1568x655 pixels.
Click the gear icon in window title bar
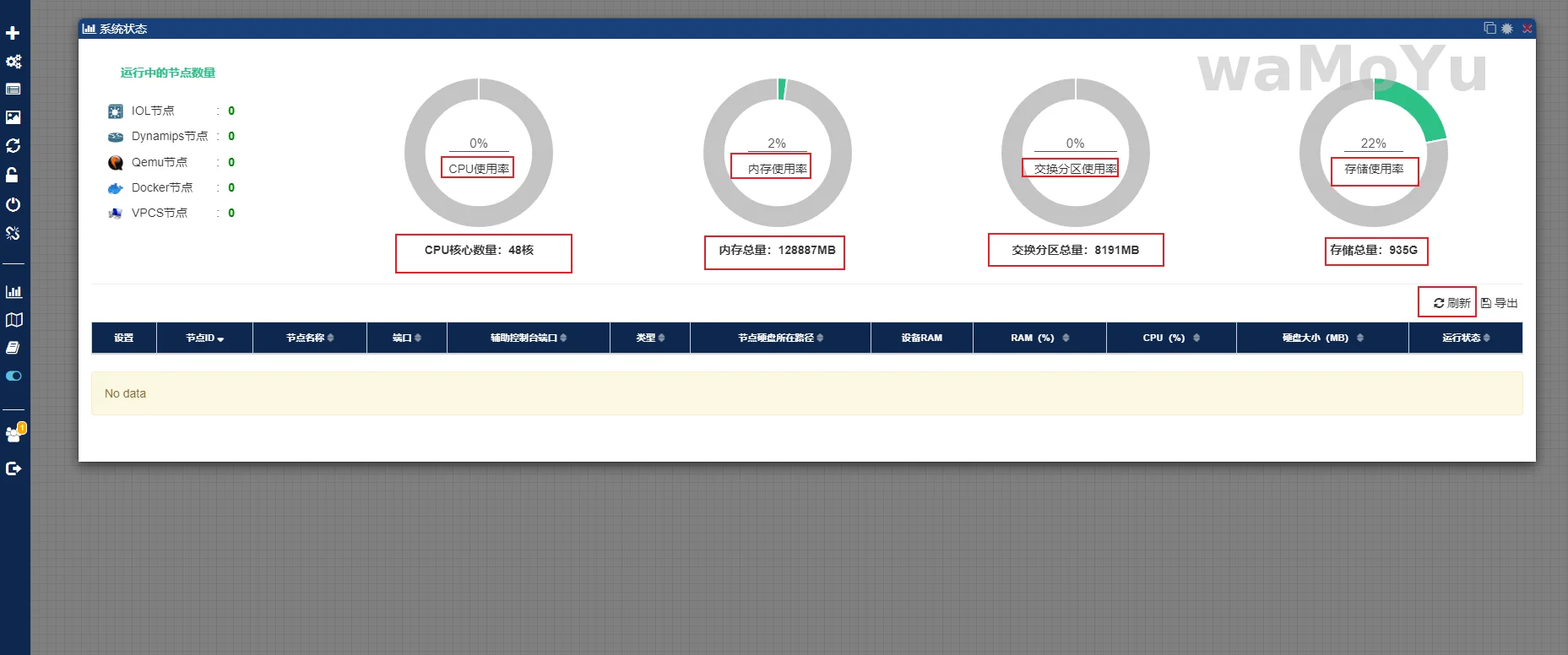(x=1507, y=29)
